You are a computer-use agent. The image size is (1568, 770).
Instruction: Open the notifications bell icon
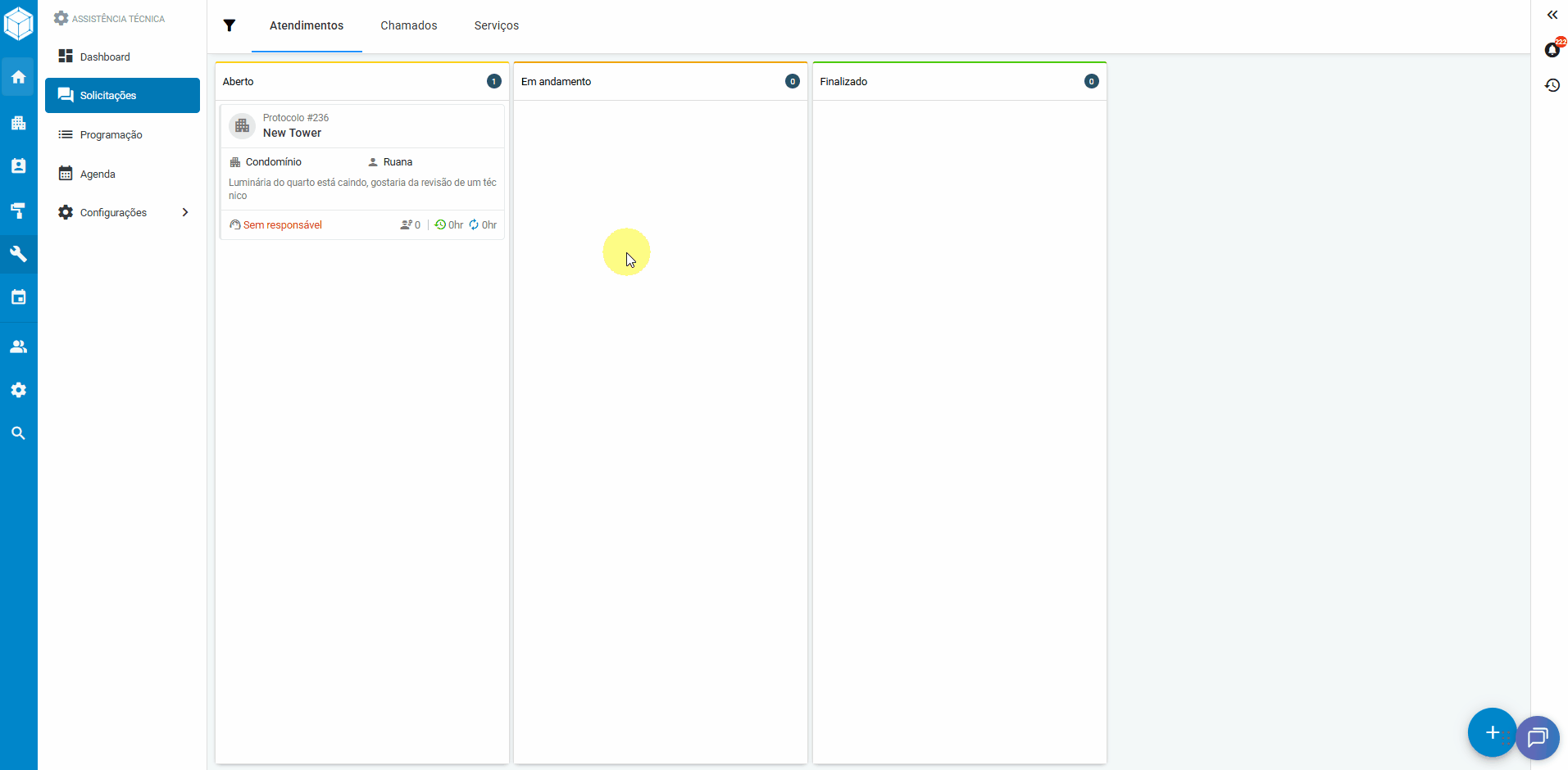pyautogui.click(x=1552, y=50)
